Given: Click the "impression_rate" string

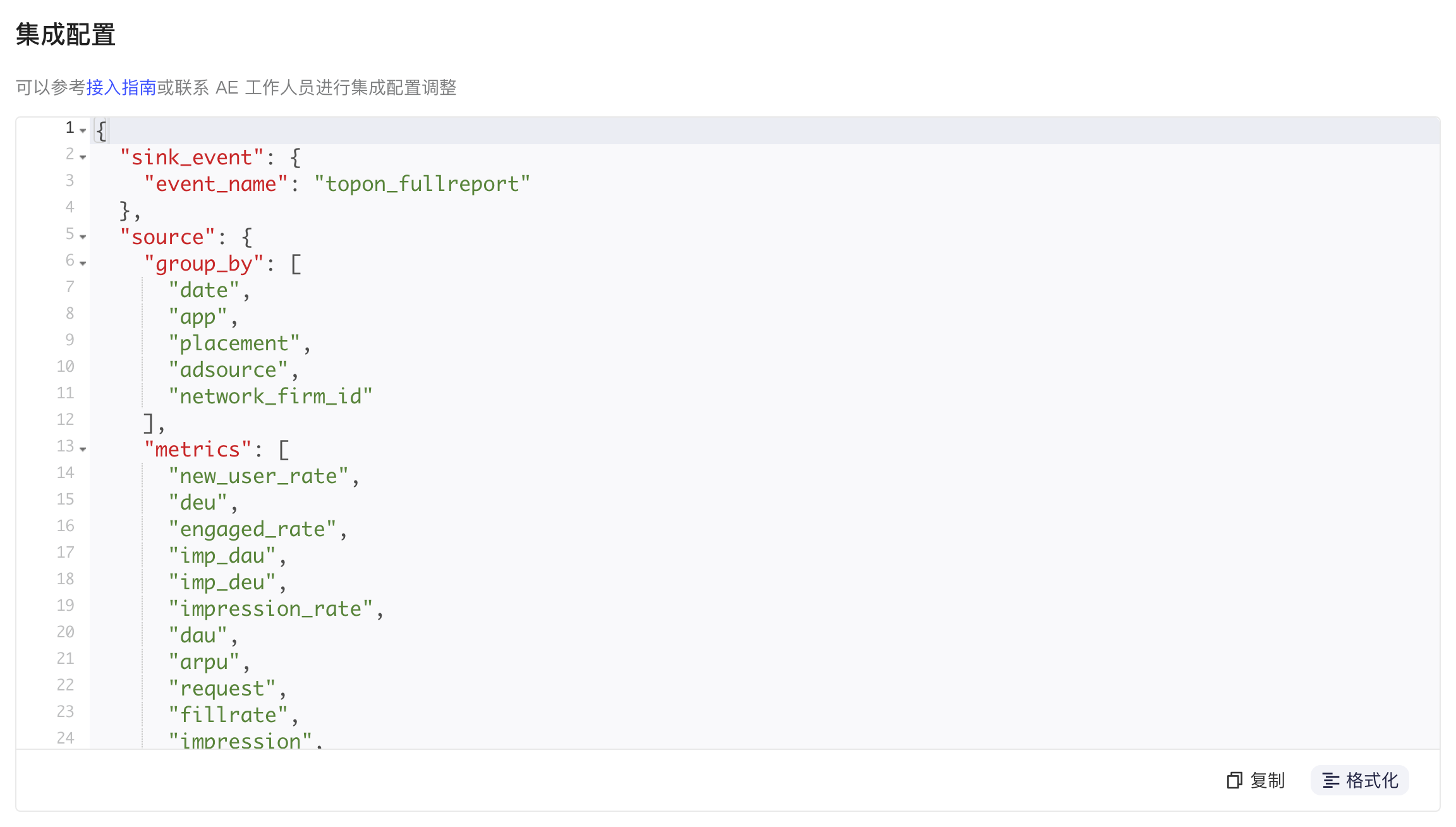Looking at the screenshot, I should click(x=270, y=609).
